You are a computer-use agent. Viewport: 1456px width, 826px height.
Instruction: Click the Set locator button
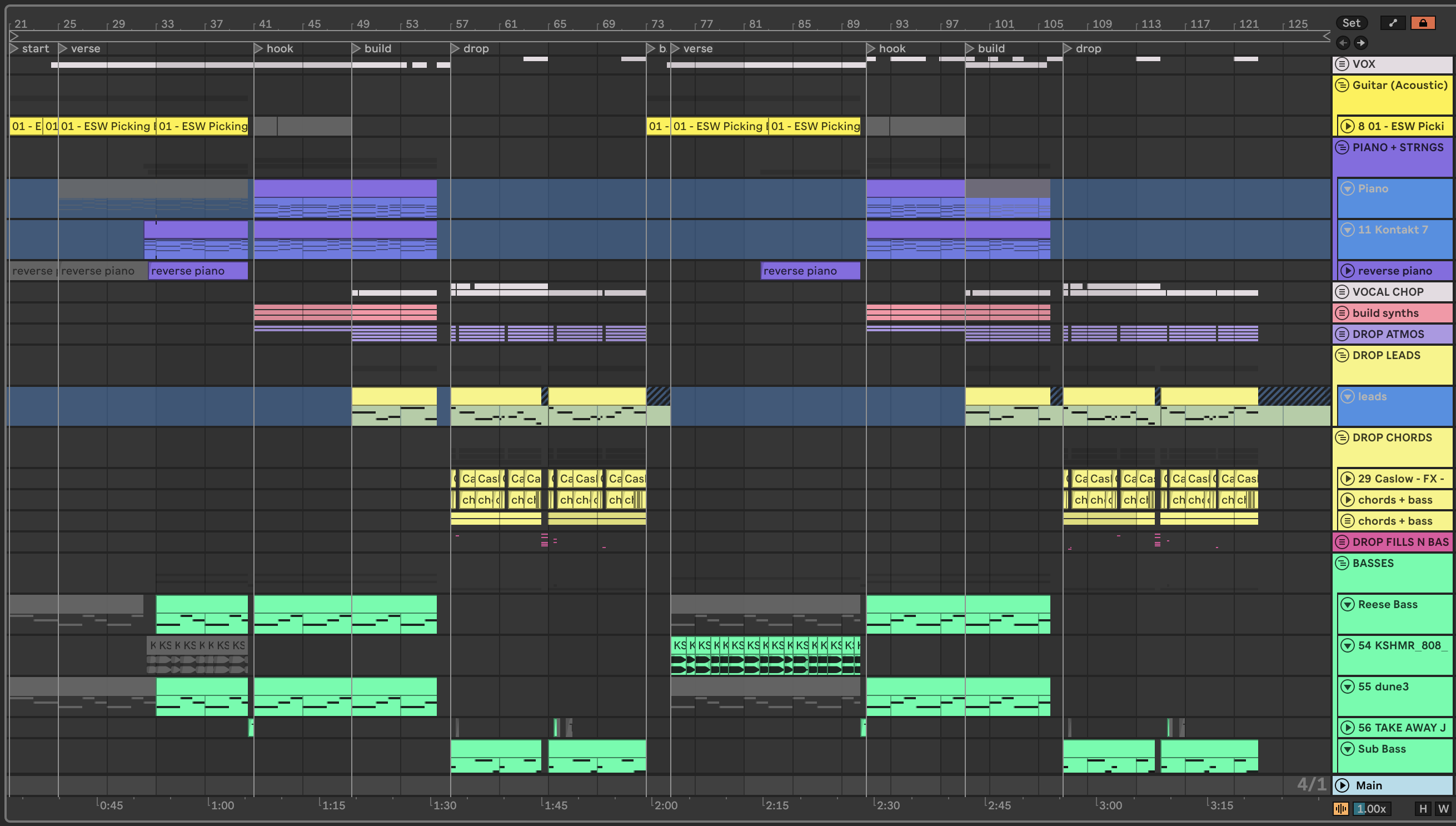[1351, 23]
